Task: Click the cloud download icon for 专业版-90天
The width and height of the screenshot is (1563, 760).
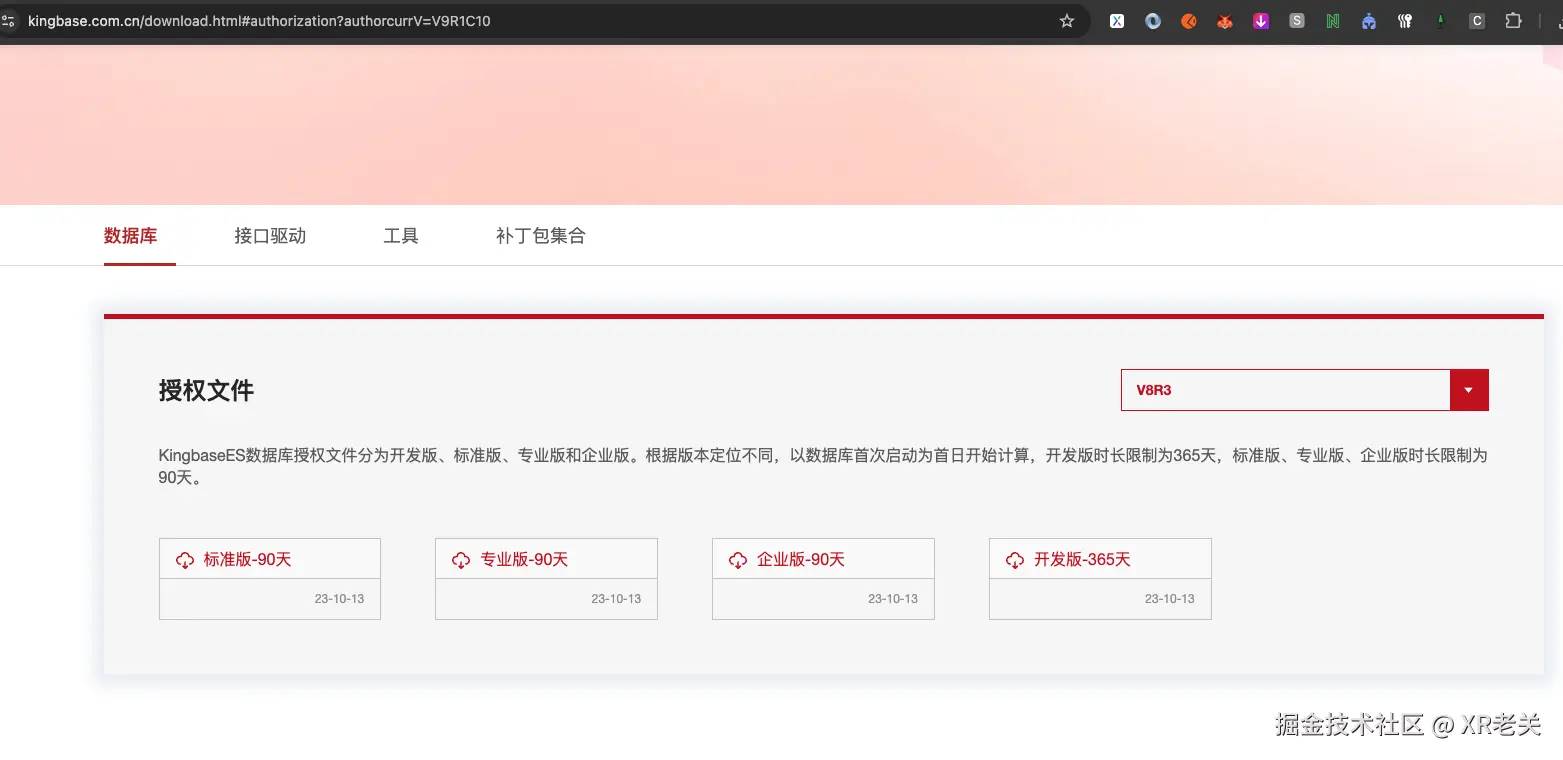Action: pyautogui.click(x=461, y=560)
